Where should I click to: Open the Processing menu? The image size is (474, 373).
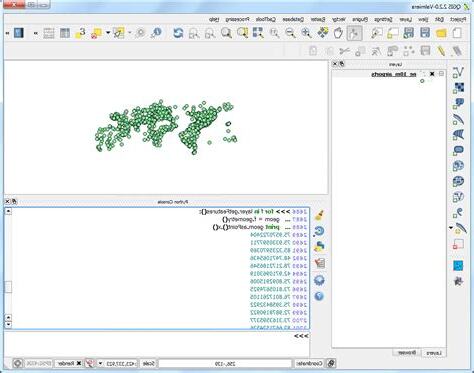tap(238, 20)
